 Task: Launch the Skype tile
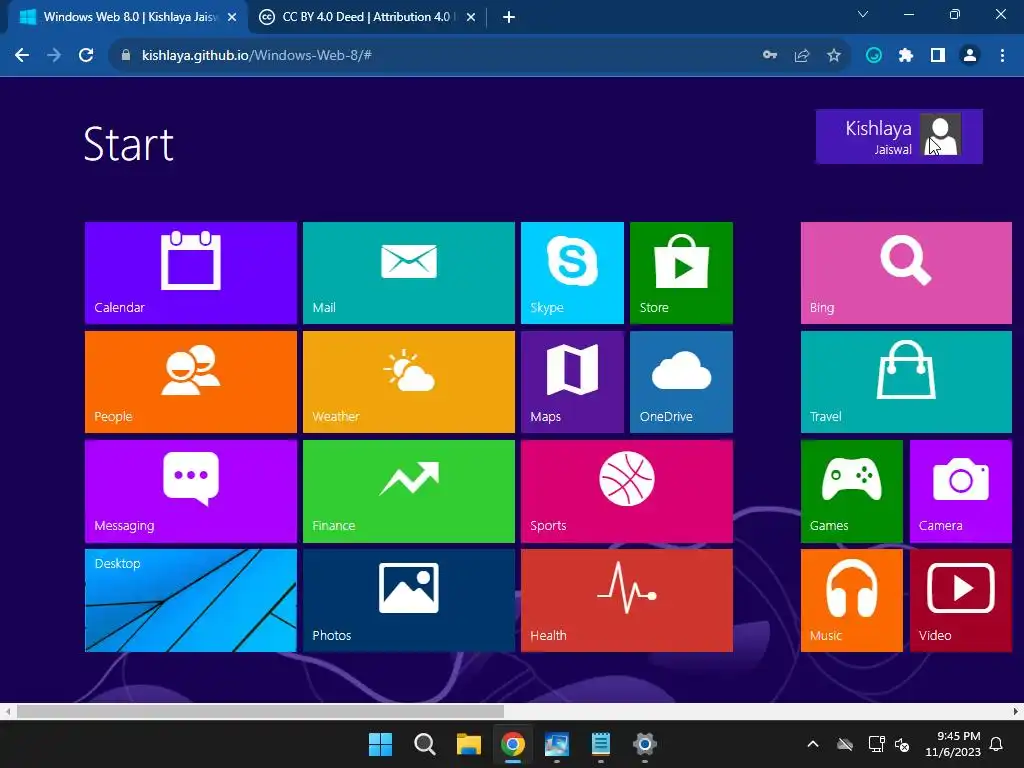point(572,272)
